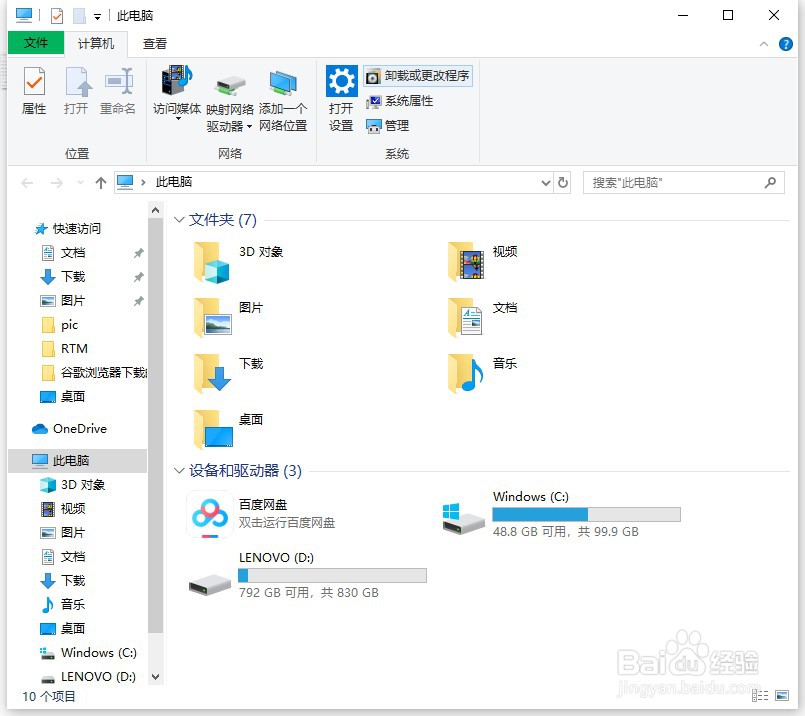Click Manage (管理) button in ribbon
The width and height of the screenshot is (805, 716).
tap(388, 126)
